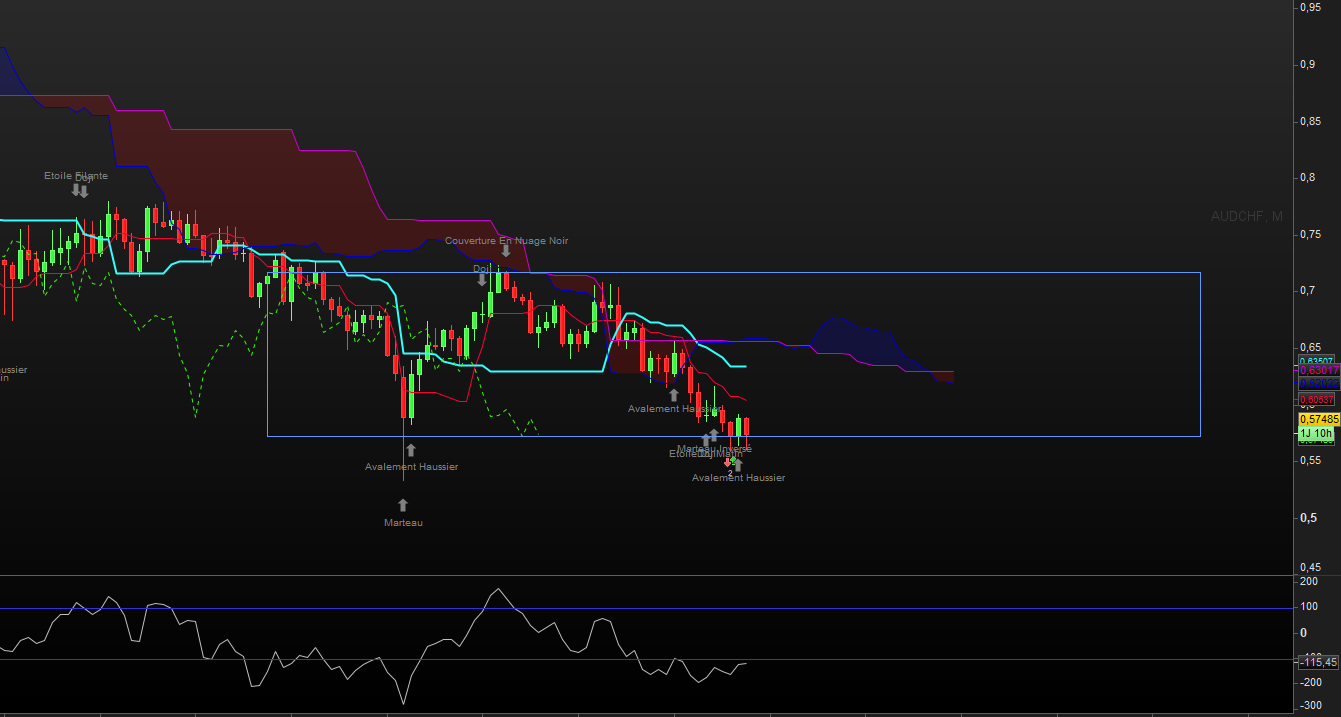Select the magenta 0,63017 price label
1341x717 pixels.
click(1319, 370)
